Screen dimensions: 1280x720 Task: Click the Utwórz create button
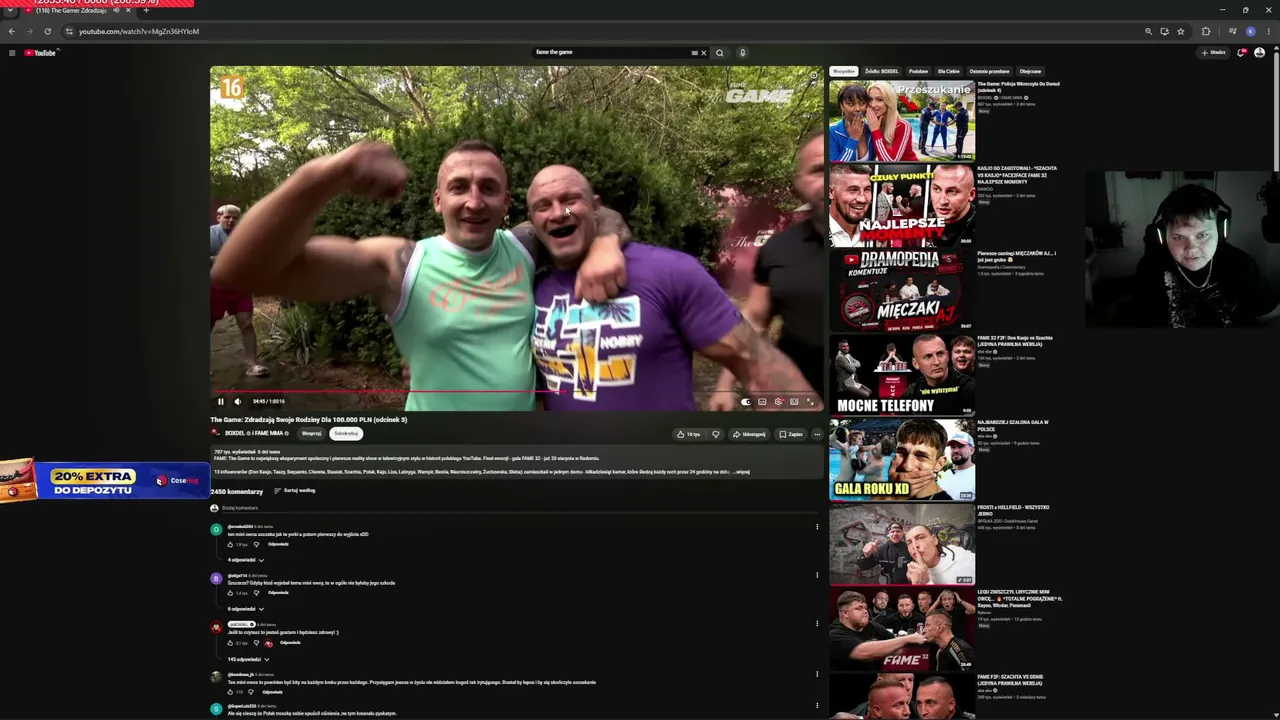click(x=1214, y=53)
